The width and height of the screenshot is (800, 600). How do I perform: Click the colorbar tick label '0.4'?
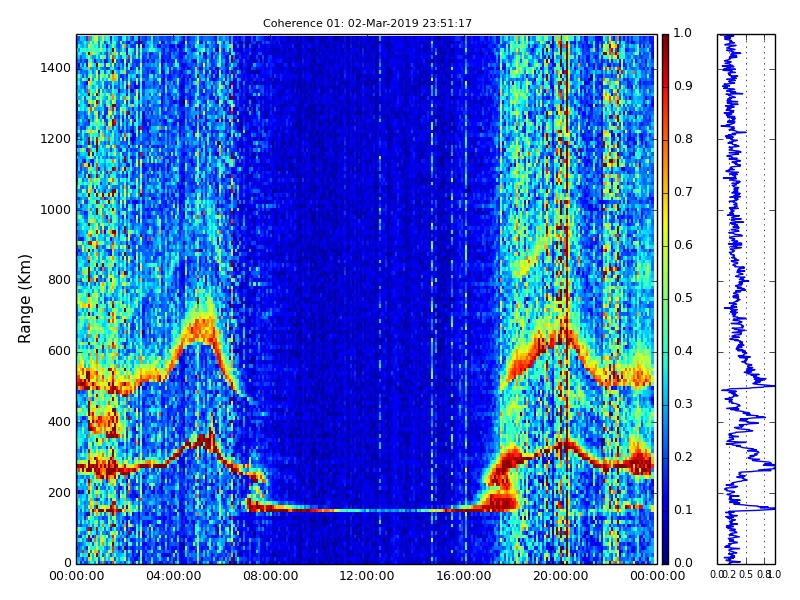[x=683, y=351]
